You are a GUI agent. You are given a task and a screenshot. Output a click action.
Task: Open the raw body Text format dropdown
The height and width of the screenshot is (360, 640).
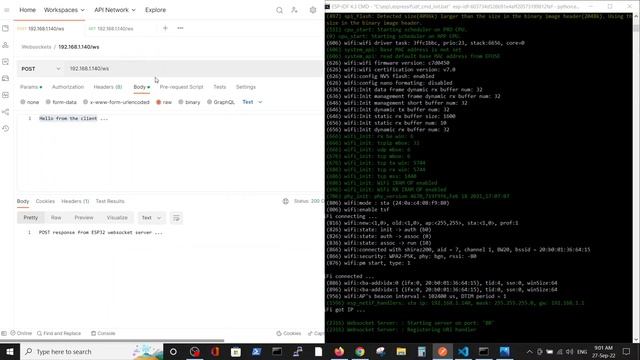[x=252, y=102]
